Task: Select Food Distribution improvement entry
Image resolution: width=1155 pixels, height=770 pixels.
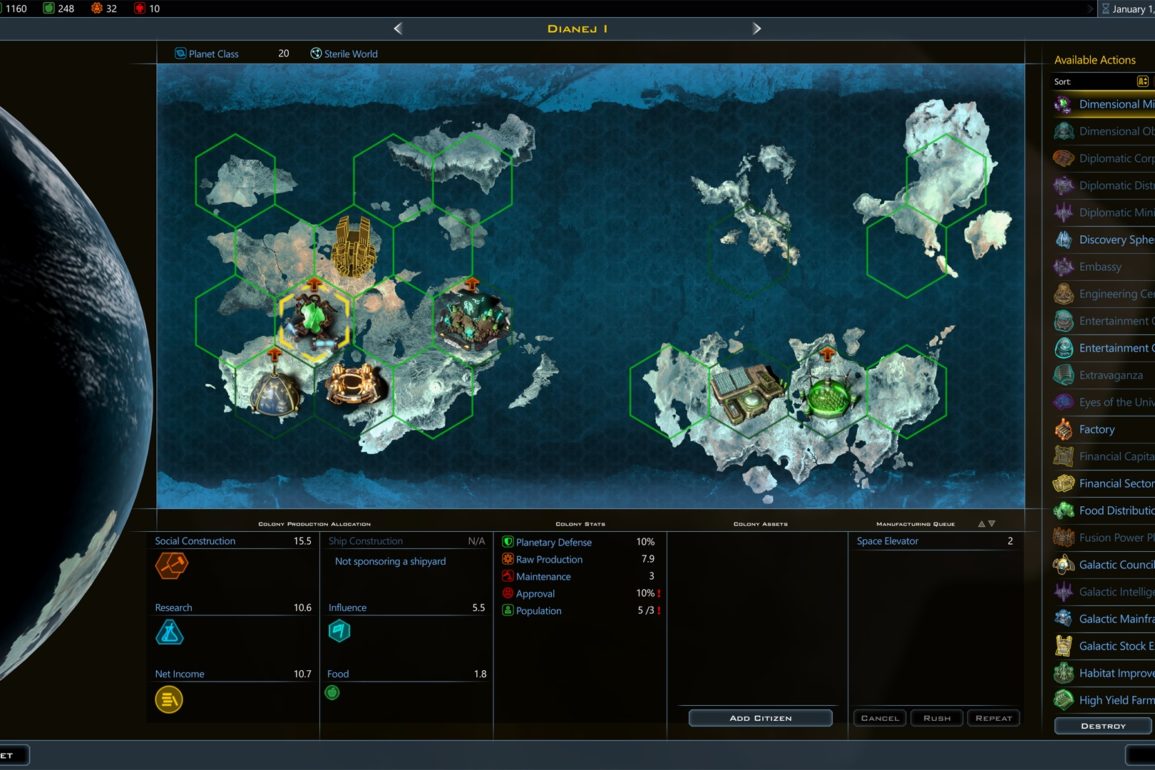Action: (x=1103, y=511)
